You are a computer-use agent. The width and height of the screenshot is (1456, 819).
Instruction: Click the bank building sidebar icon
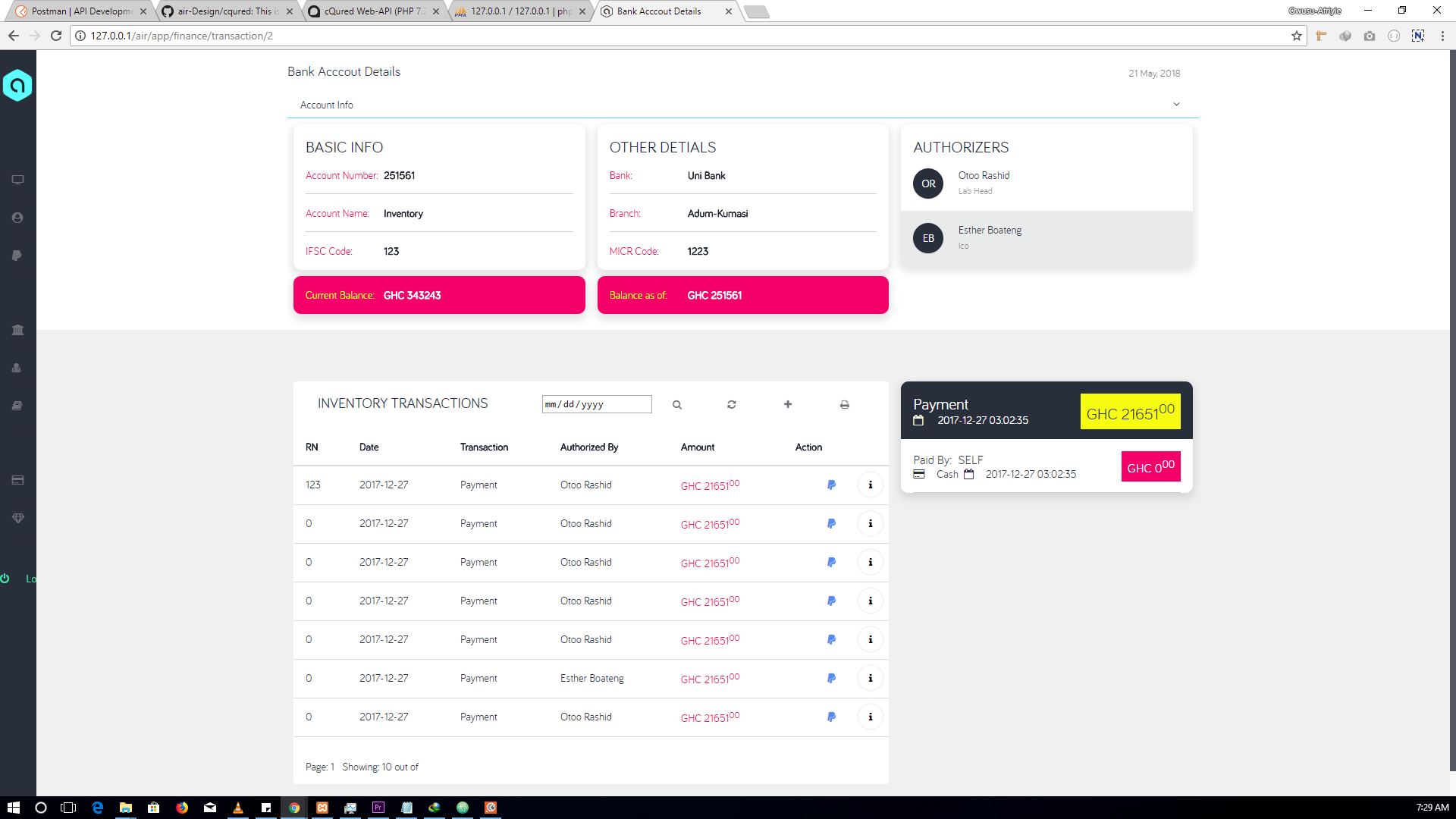17,330
